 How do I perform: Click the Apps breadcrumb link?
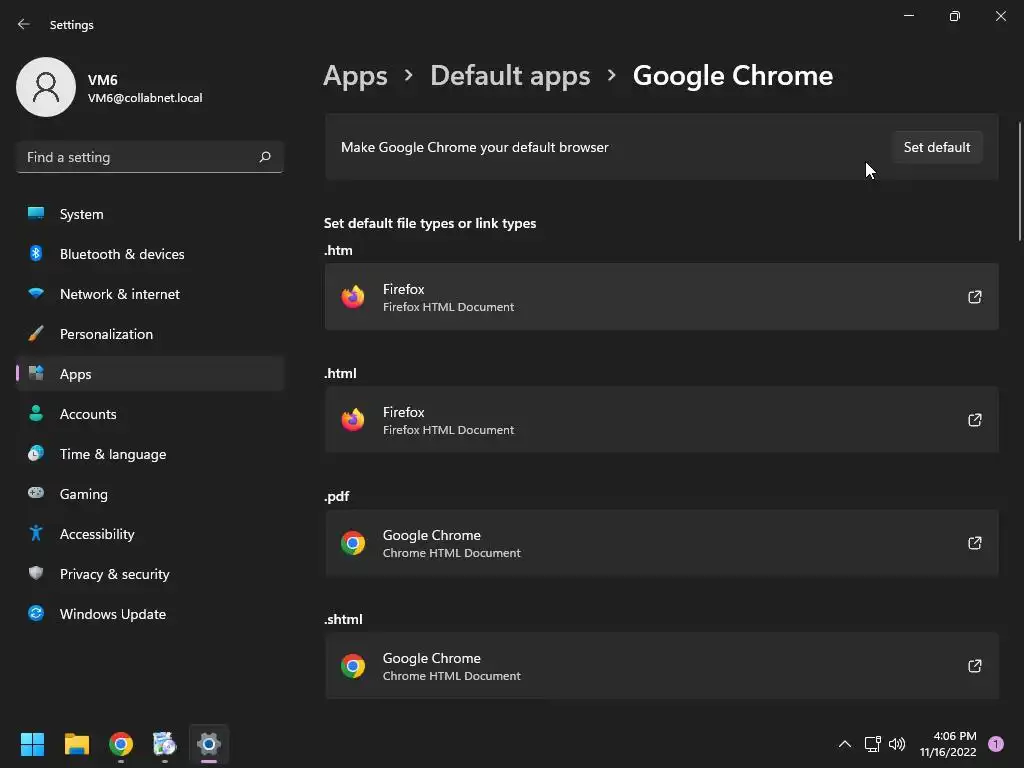pos(355,76)
